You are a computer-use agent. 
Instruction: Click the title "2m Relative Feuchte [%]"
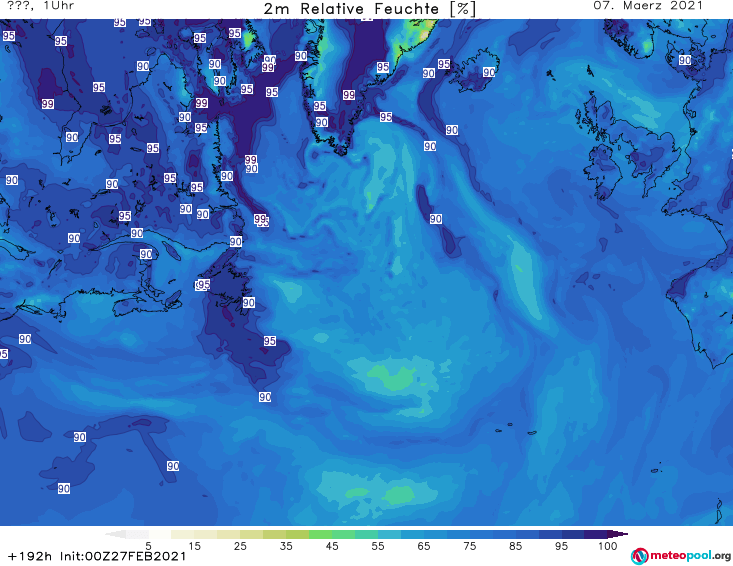(370, 9)
